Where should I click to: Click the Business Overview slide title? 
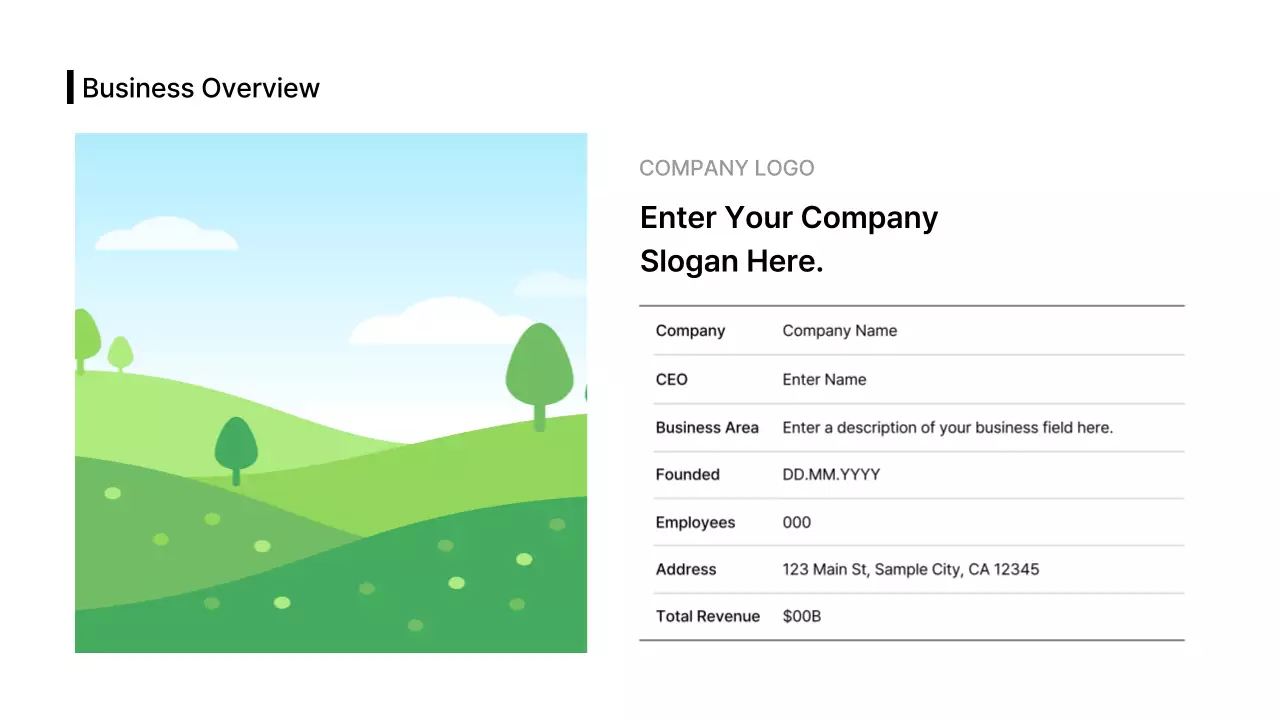click(200, 88)
